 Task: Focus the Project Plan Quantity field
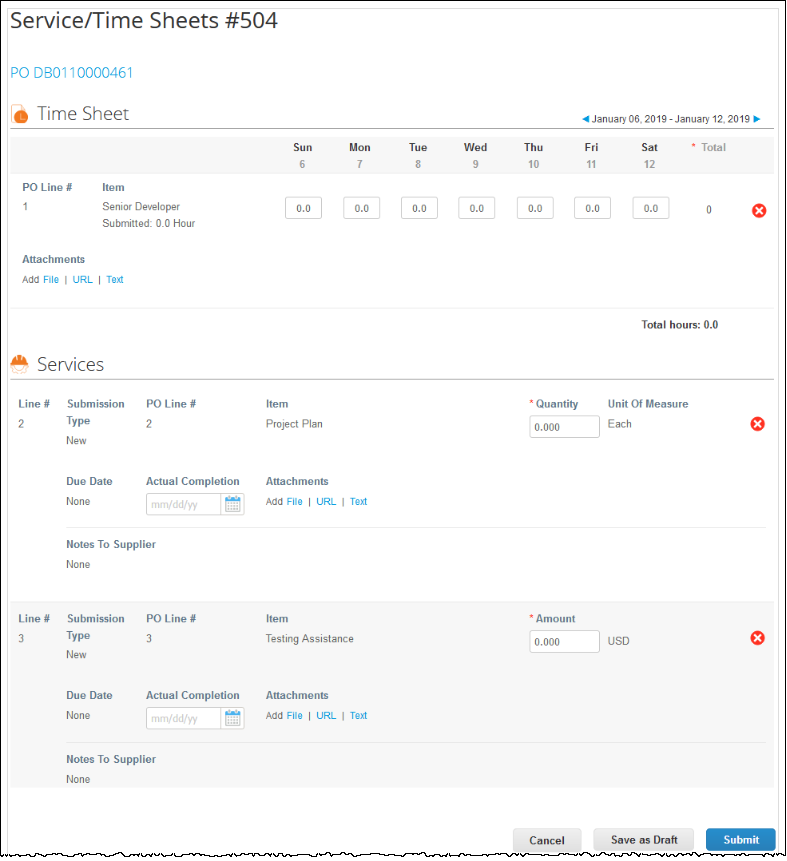[x=564, y=427]
